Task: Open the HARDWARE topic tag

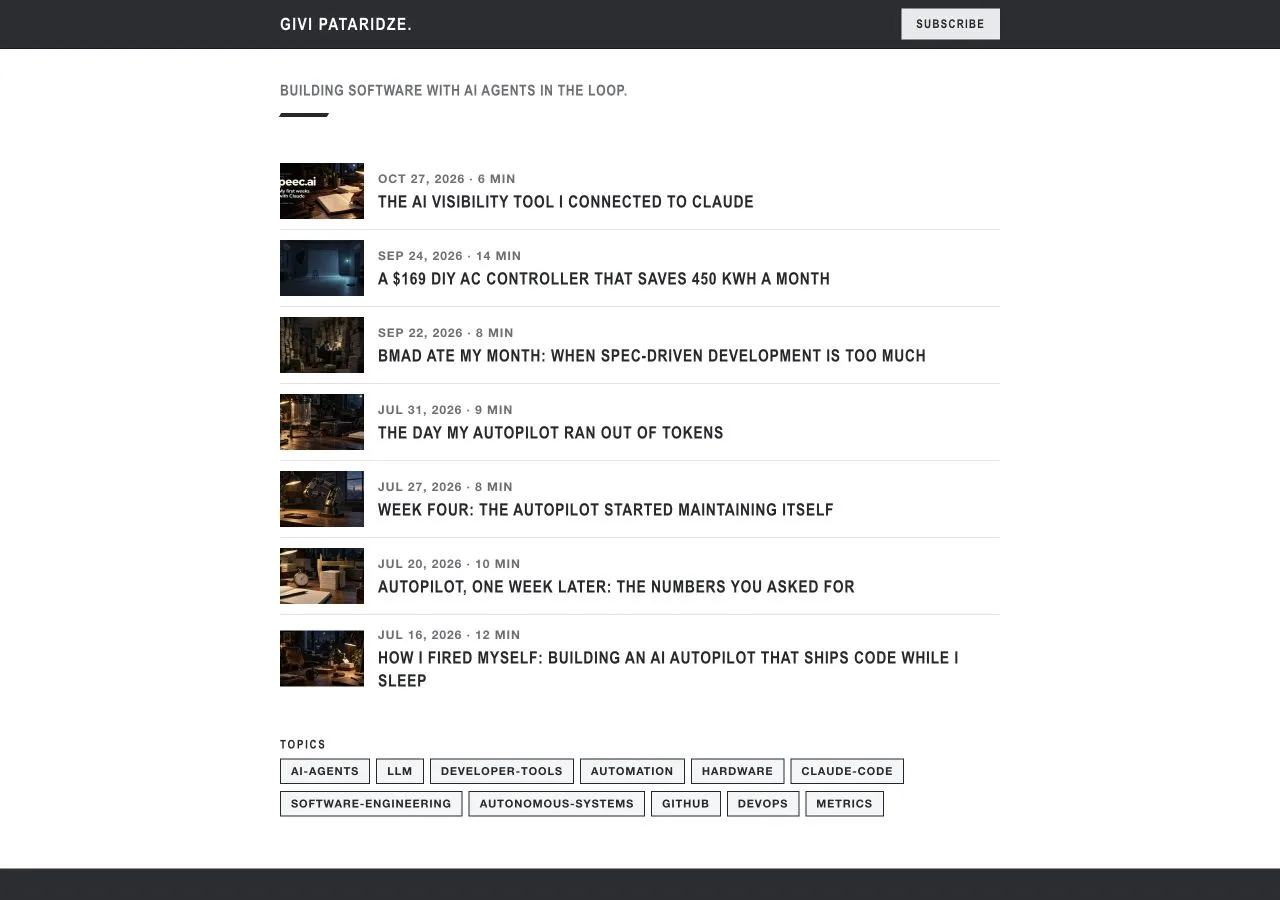Action: pyautogui.click(x=737, y=771)
